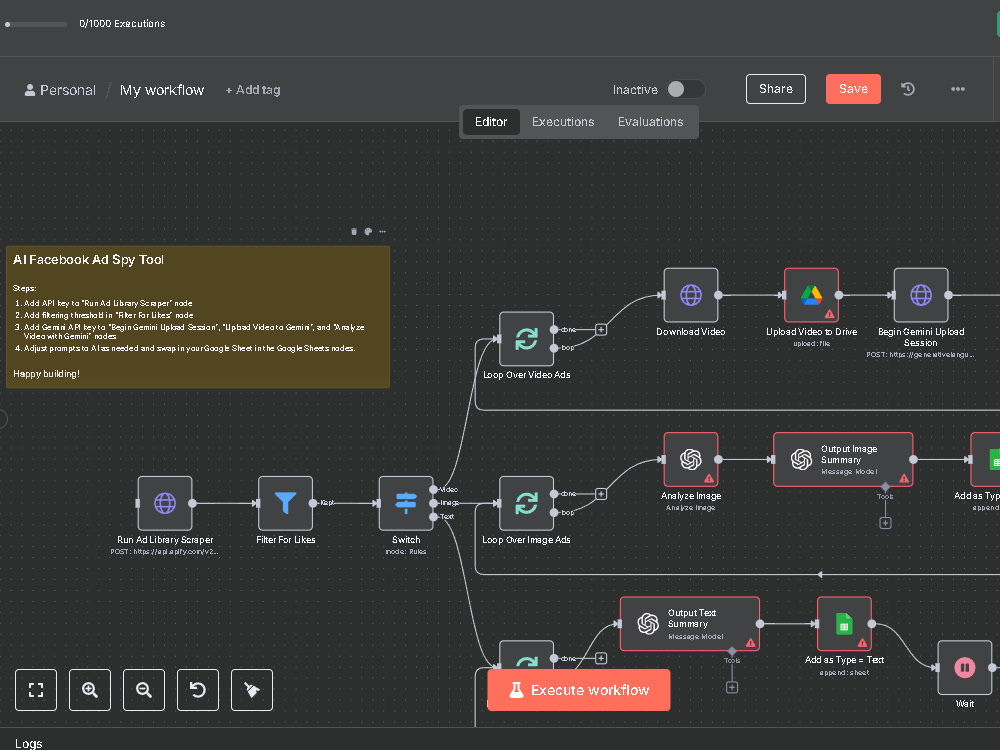
Task: Click the 'Happy building!' note text
Action: point(47,374)
